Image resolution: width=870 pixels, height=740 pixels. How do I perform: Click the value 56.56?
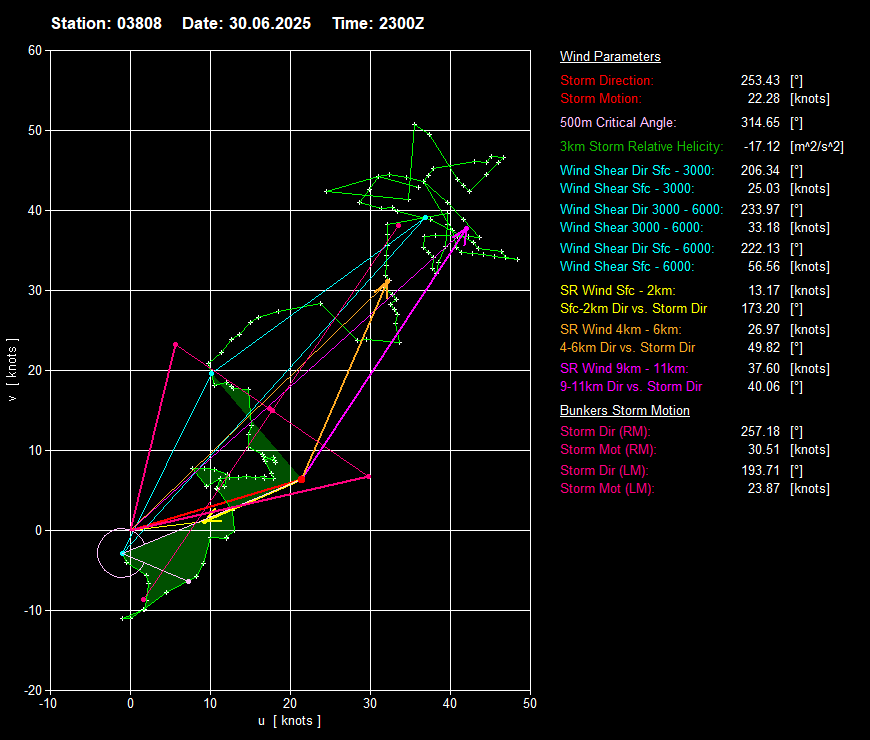click(x=763, y=267)
